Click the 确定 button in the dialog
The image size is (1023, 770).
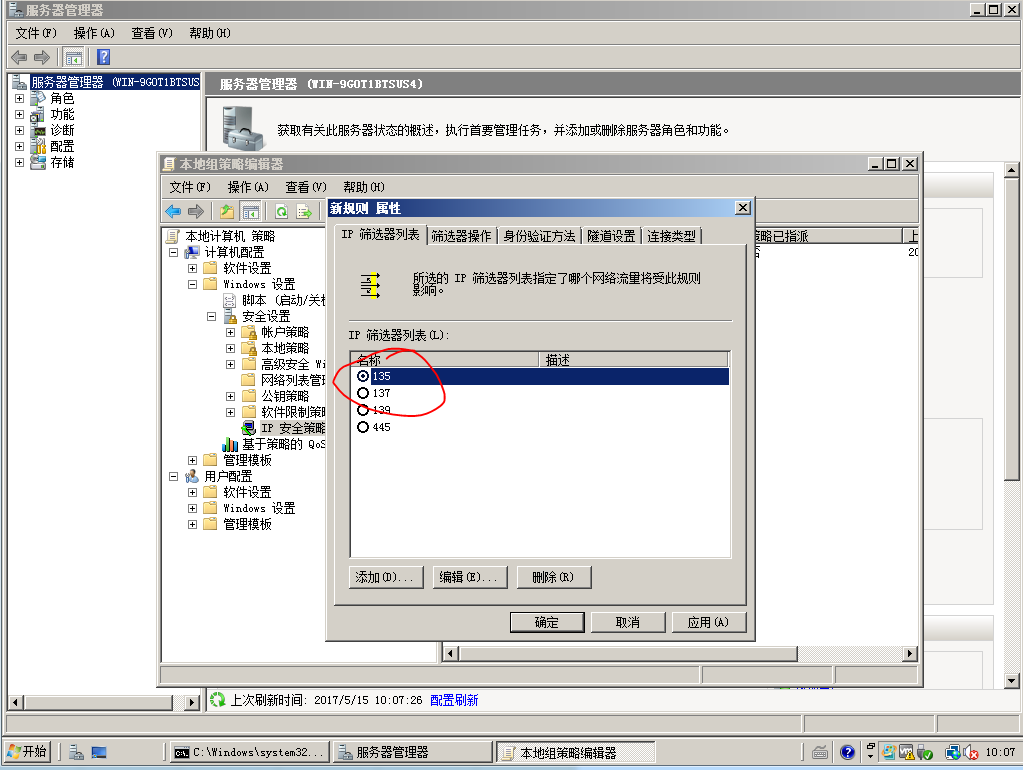(547, 622)
